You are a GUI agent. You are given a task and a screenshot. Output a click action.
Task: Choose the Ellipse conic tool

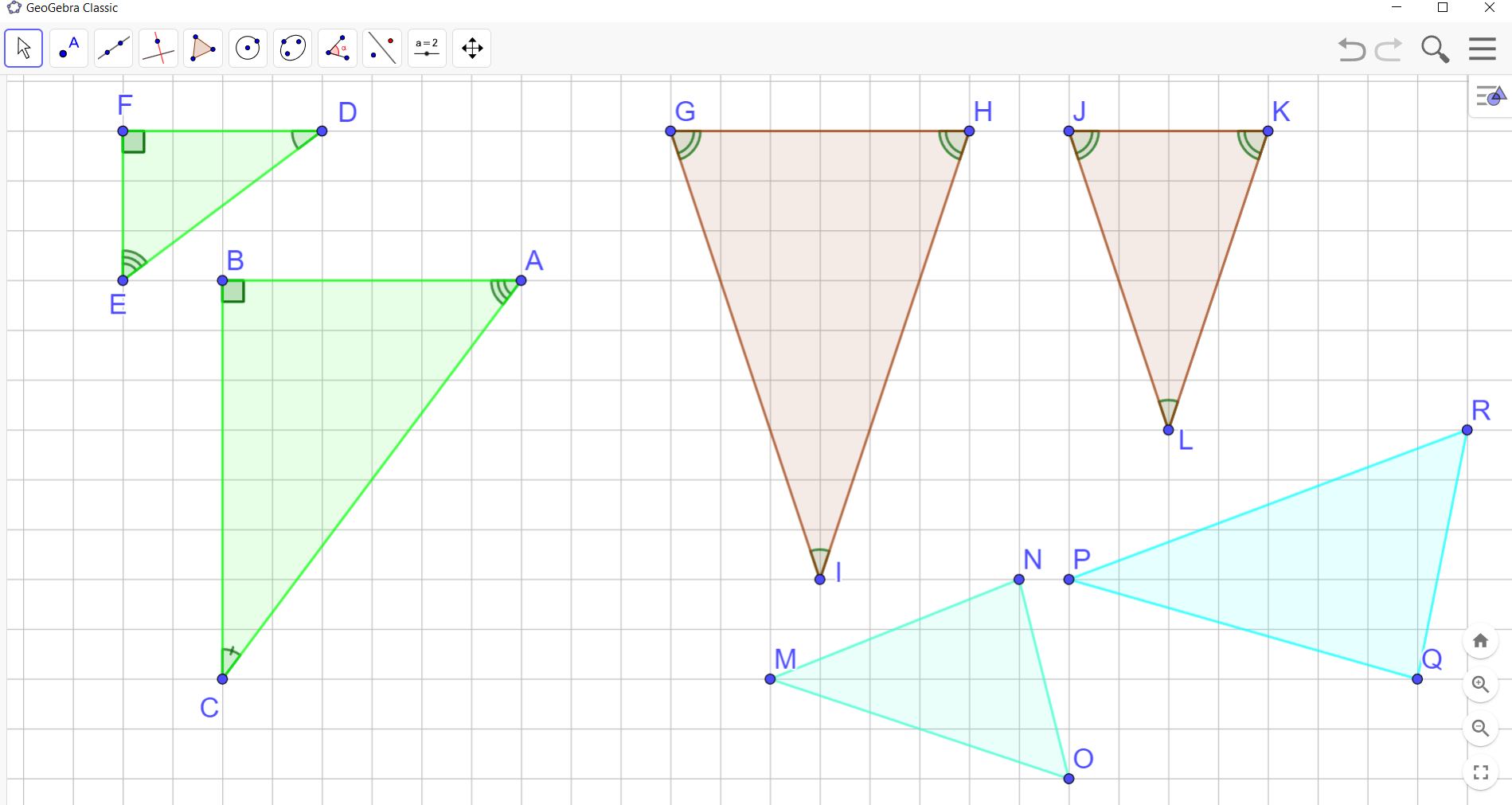(292, 49)
